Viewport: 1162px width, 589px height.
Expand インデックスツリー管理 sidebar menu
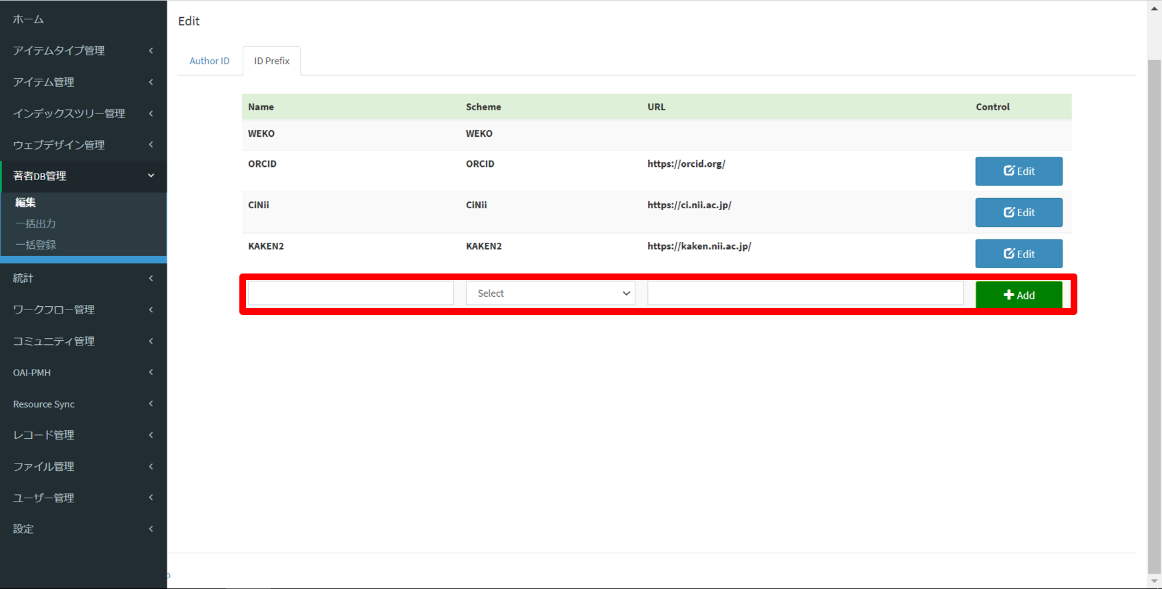pos(69,113)
